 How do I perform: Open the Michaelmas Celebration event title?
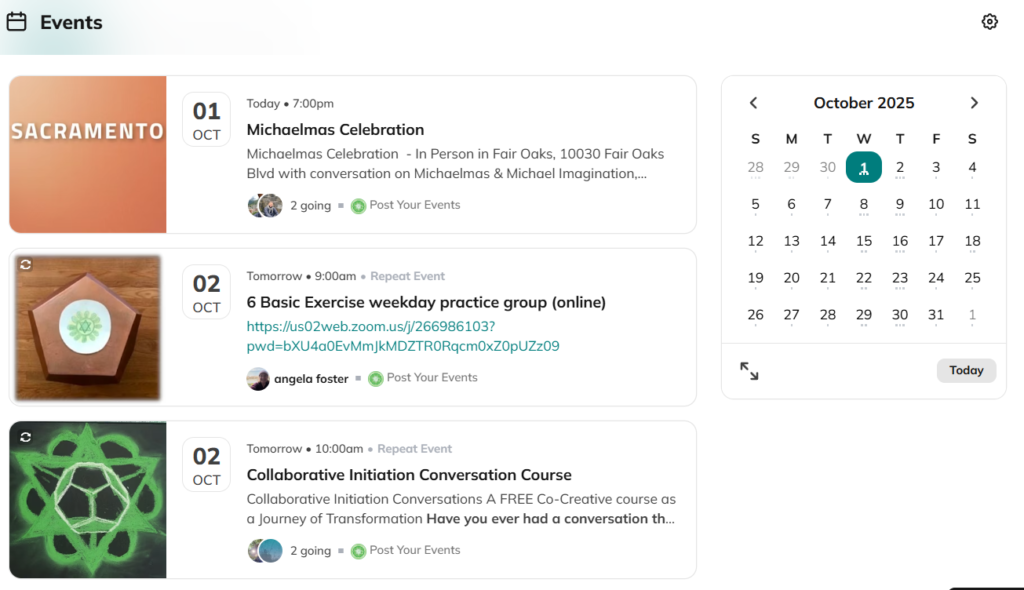tap(335, 130)
